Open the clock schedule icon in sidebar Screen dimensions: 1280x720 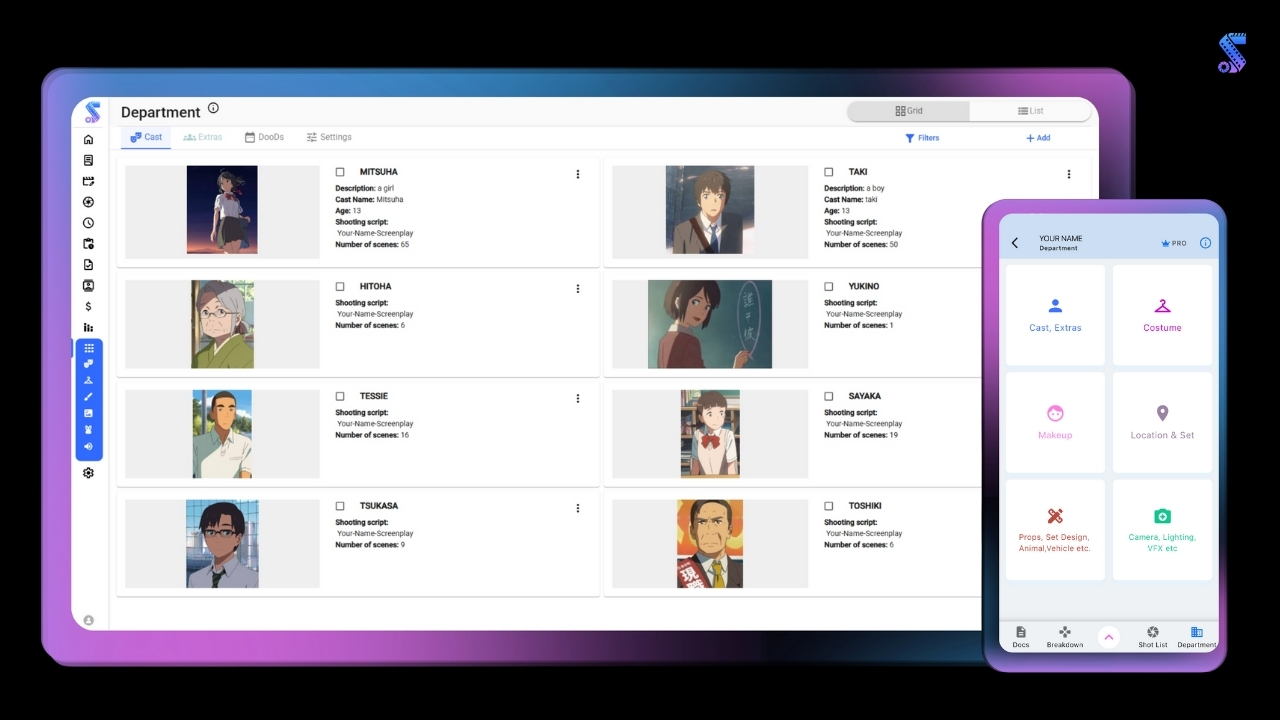pos(88,223)
